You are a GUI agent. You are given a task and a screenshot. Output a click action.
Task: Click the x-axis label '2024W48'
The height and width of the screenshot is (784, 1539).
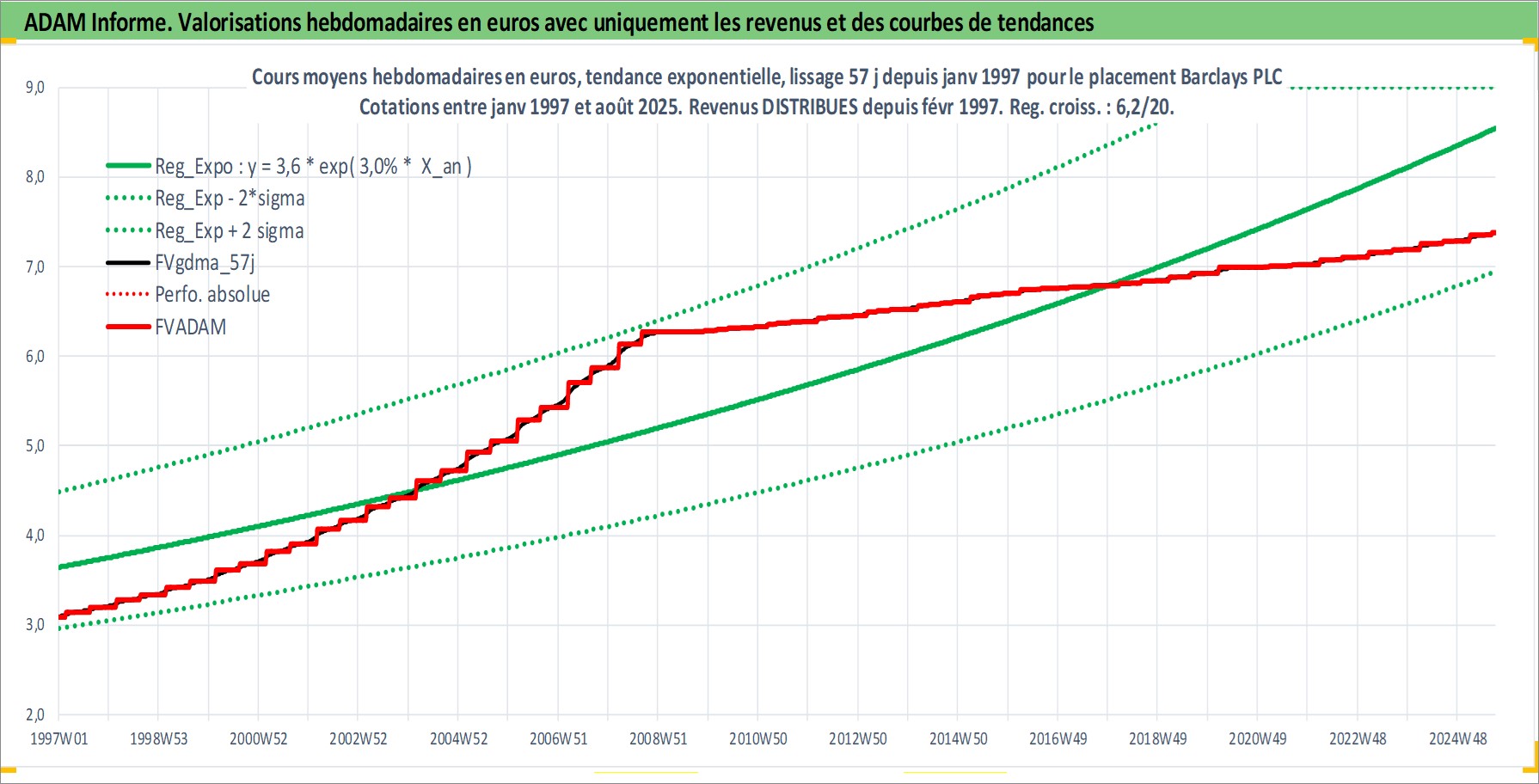point(1457,739)
